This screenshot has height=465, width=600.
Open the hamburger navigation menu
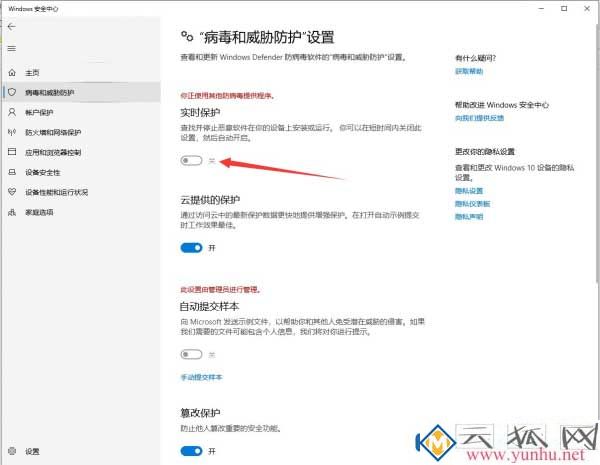(x=12, y=49)
